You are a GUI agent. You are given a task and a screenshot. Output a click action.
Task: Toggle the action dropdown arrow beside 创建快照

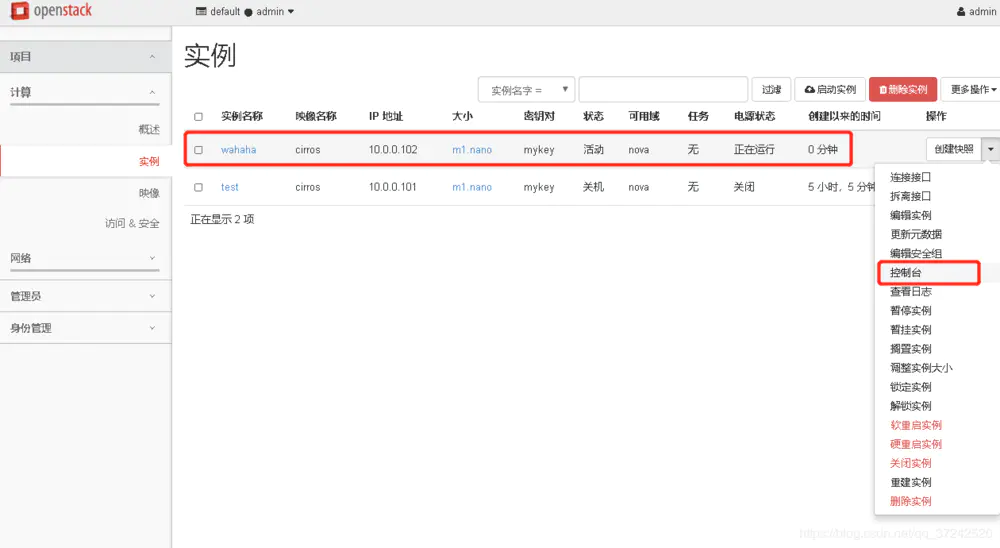pyautogui.click(x=990, y=149)
